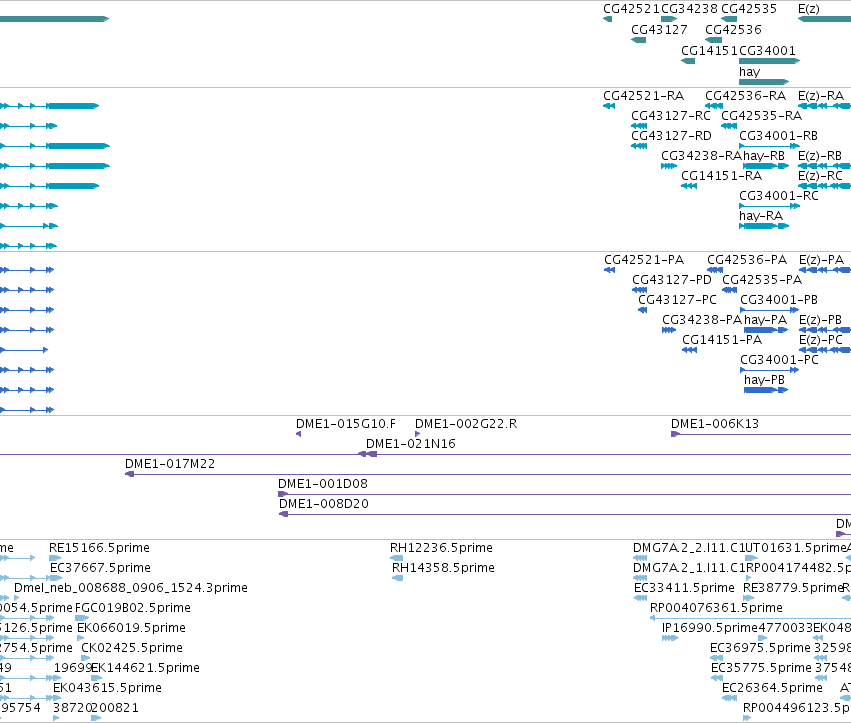Open transcript label CG34238-RA
The image size is (851, 723).
coord(701,156)
